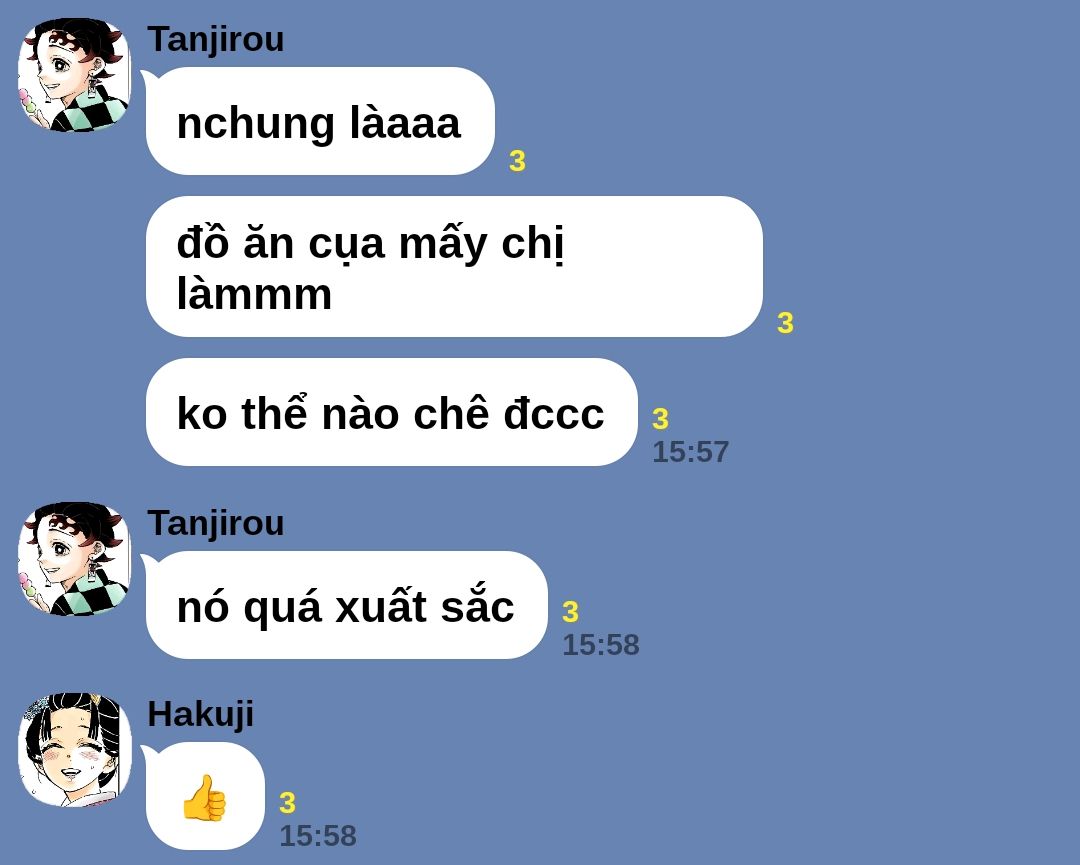Click read count above 15:57 timestamp

pyautogui.click(x=661, y=419)
